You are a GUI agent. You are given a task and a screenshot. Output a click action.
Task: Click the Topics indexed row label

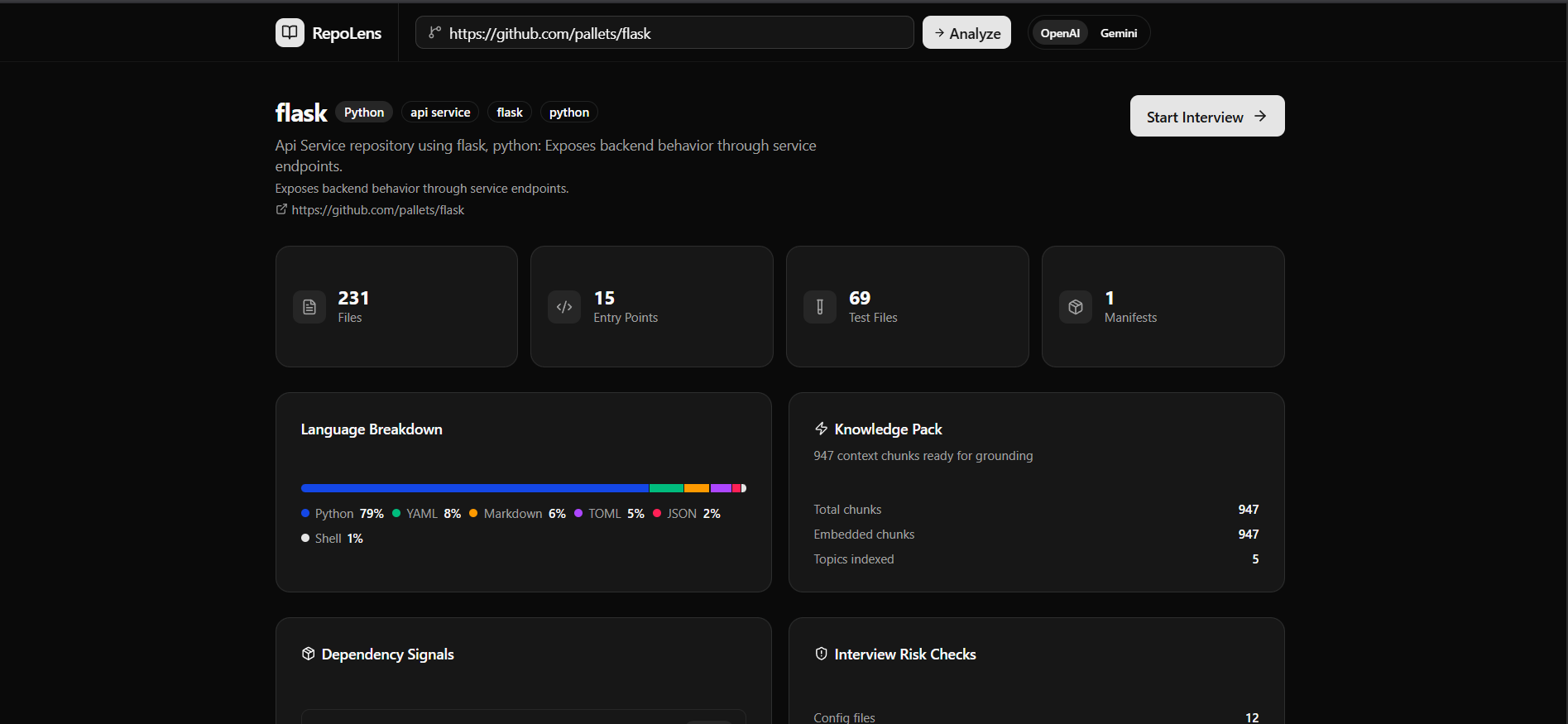coord(854,559)
